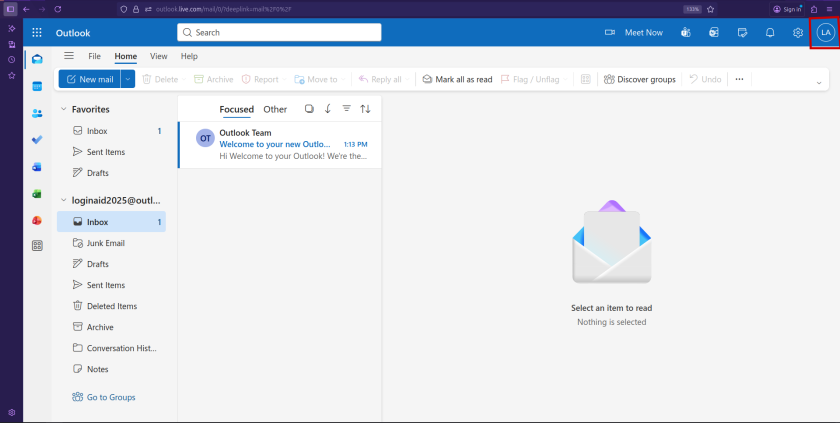Click Mark all as read button
The width and height of the screenshot is (840, 423).
(457, 79)
